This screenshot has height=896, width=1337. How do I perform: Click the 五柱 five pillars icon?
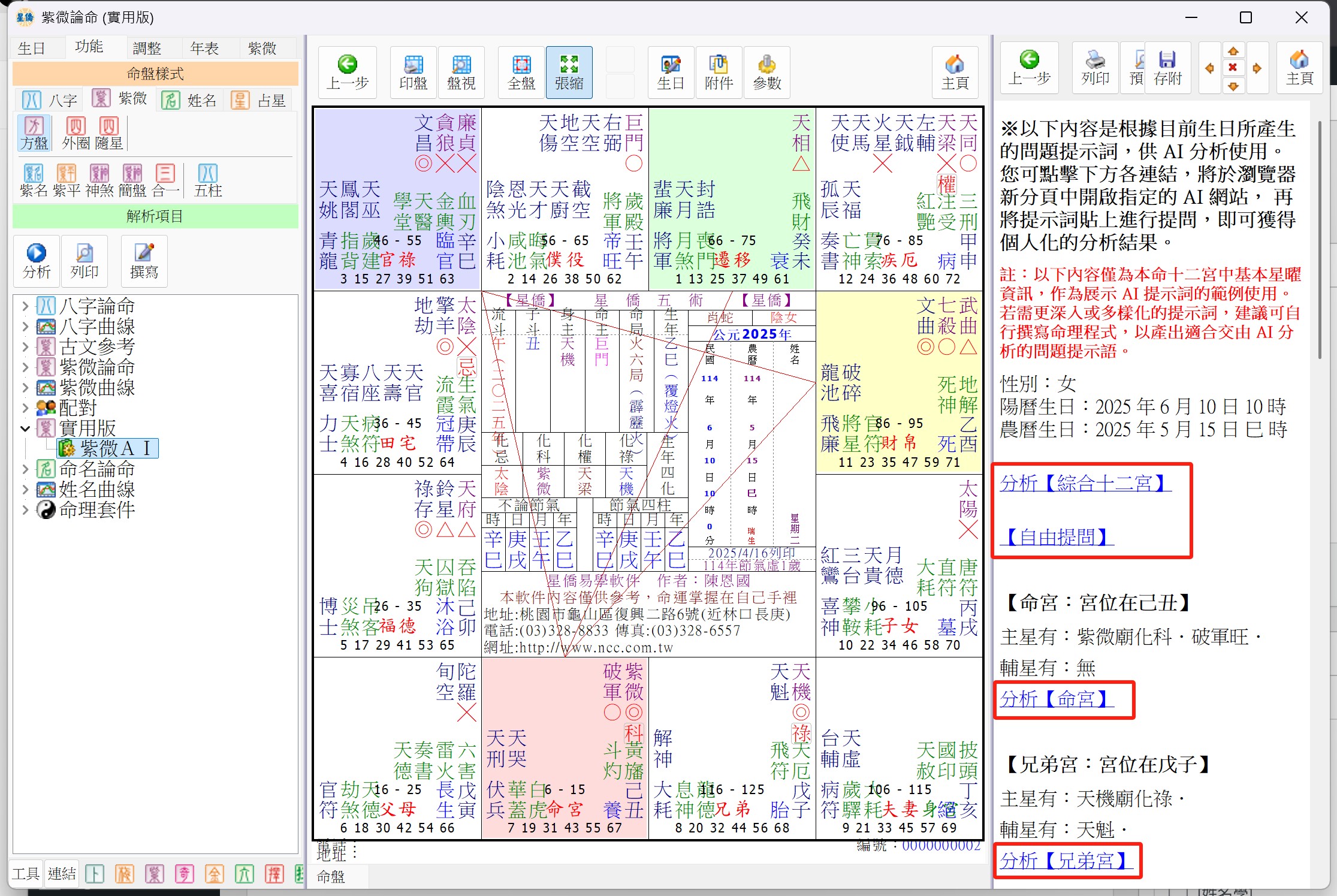coord(208,180)
